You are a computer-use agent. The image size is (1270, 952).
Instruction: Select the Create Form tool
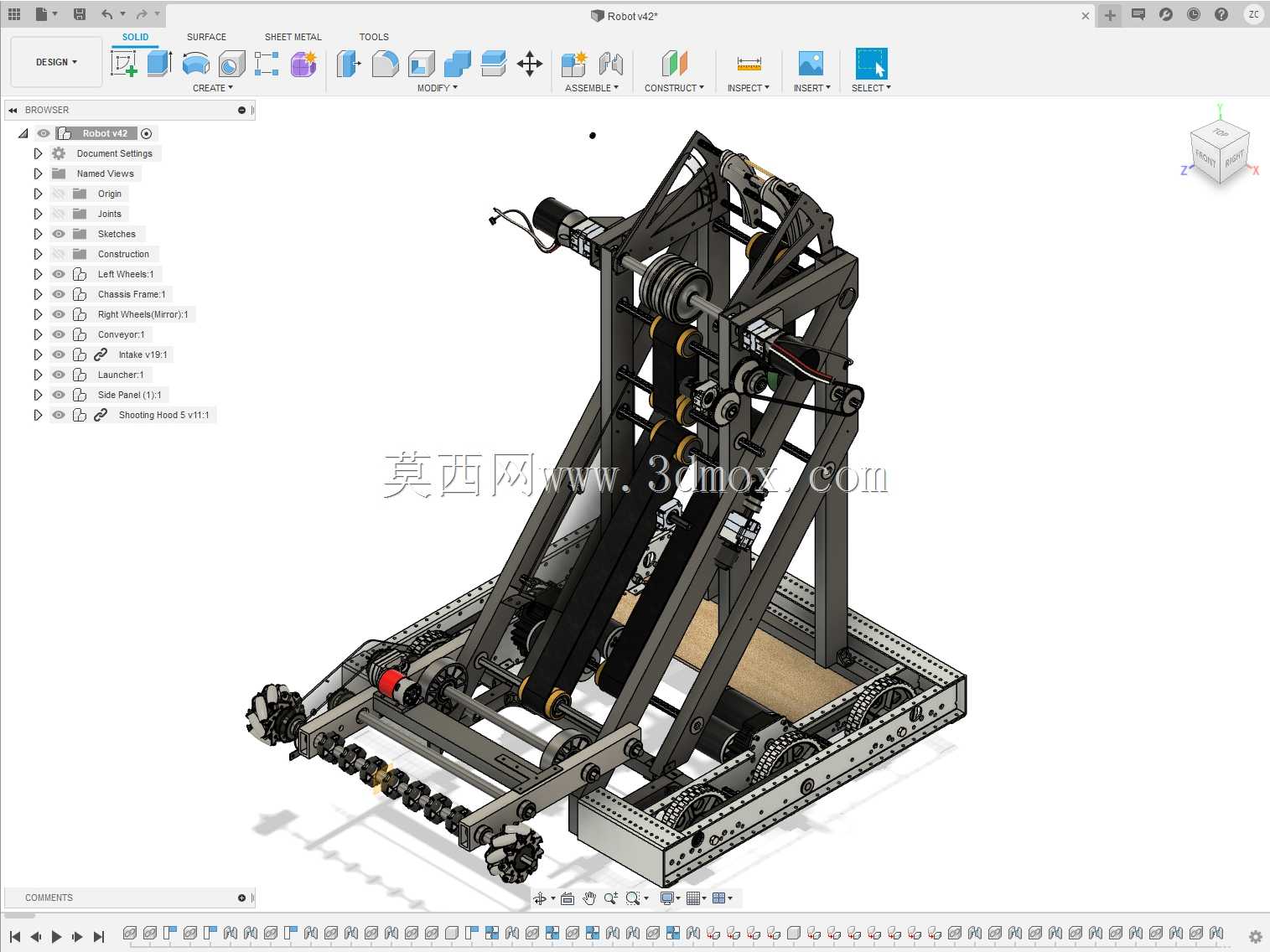pyautogui.click(x=303, y=64)
